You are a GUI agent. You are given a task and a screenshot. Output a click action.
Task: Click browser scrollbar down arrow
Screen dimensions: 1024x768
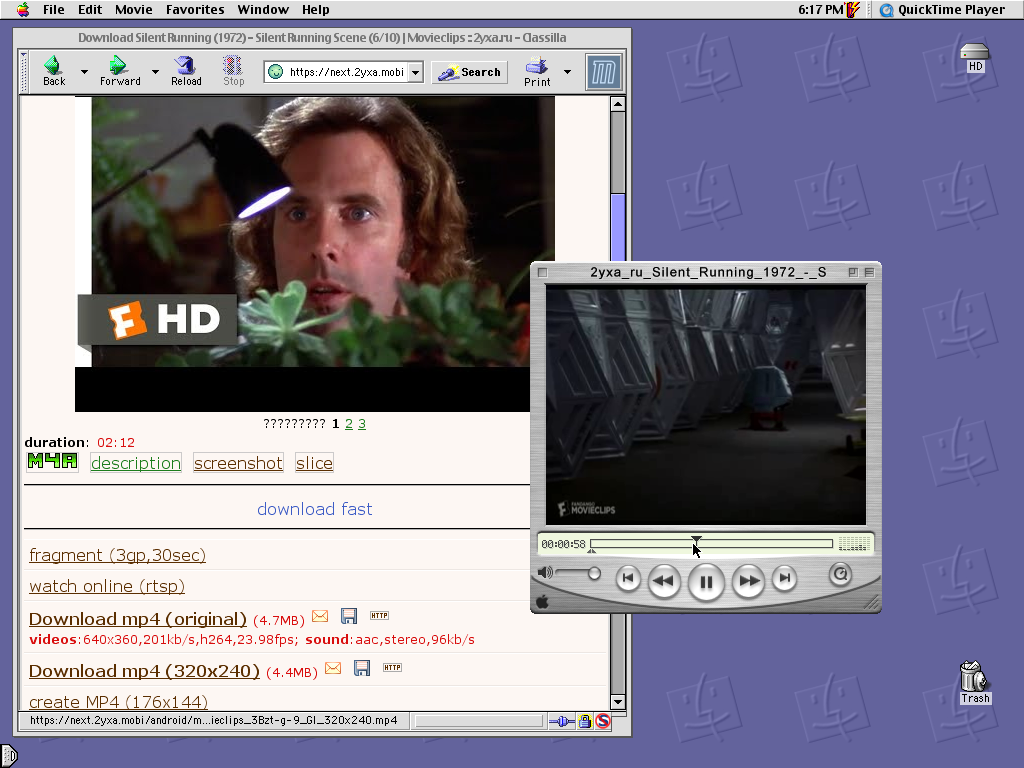[x=618, y=702]
